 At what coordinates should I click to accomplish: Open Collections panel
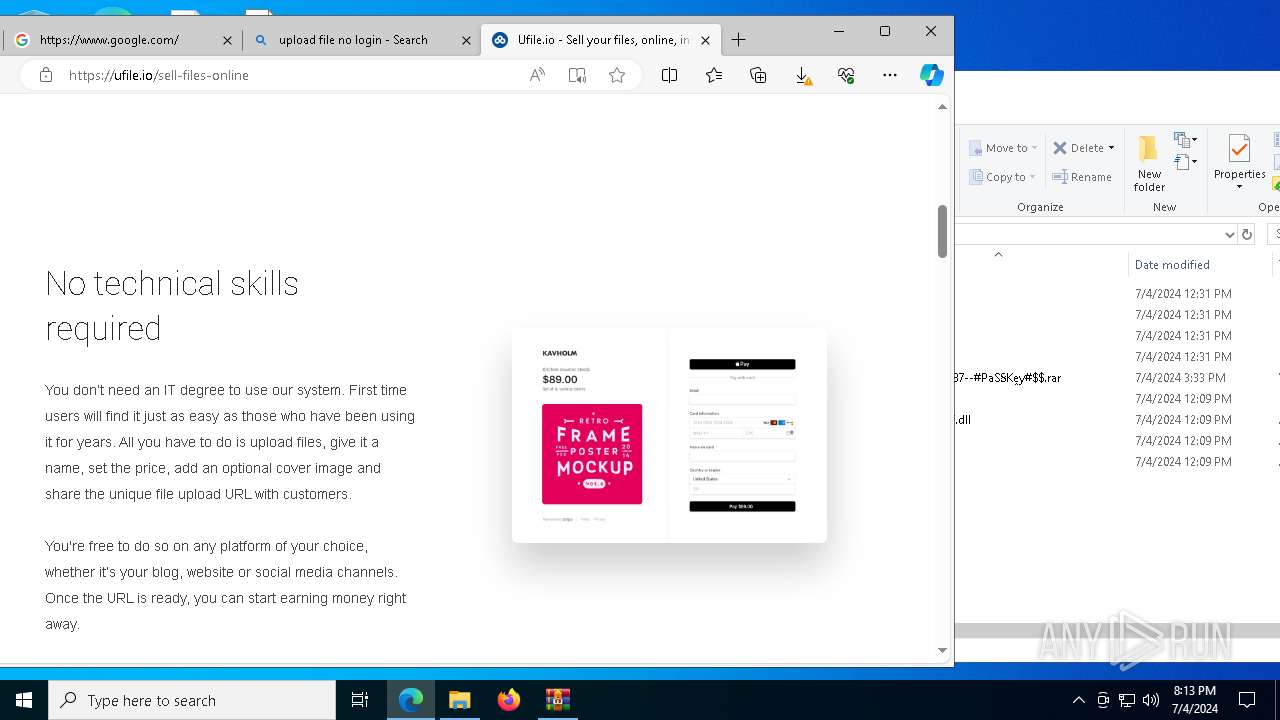[x=757, y=75]
